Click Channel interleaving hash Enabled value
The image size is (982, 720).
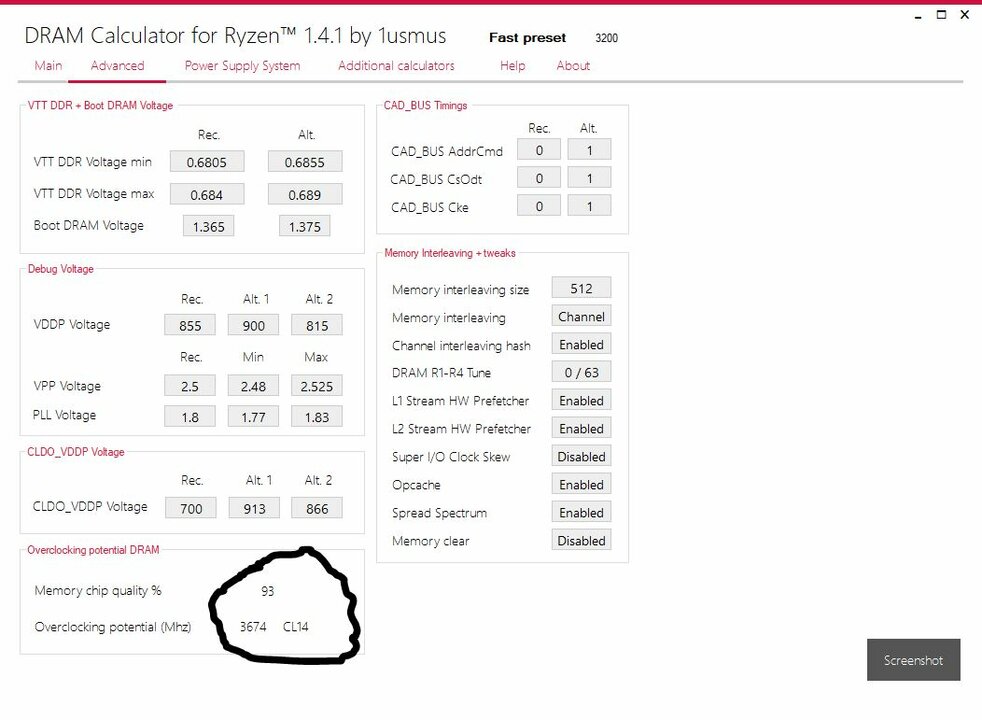581,344
